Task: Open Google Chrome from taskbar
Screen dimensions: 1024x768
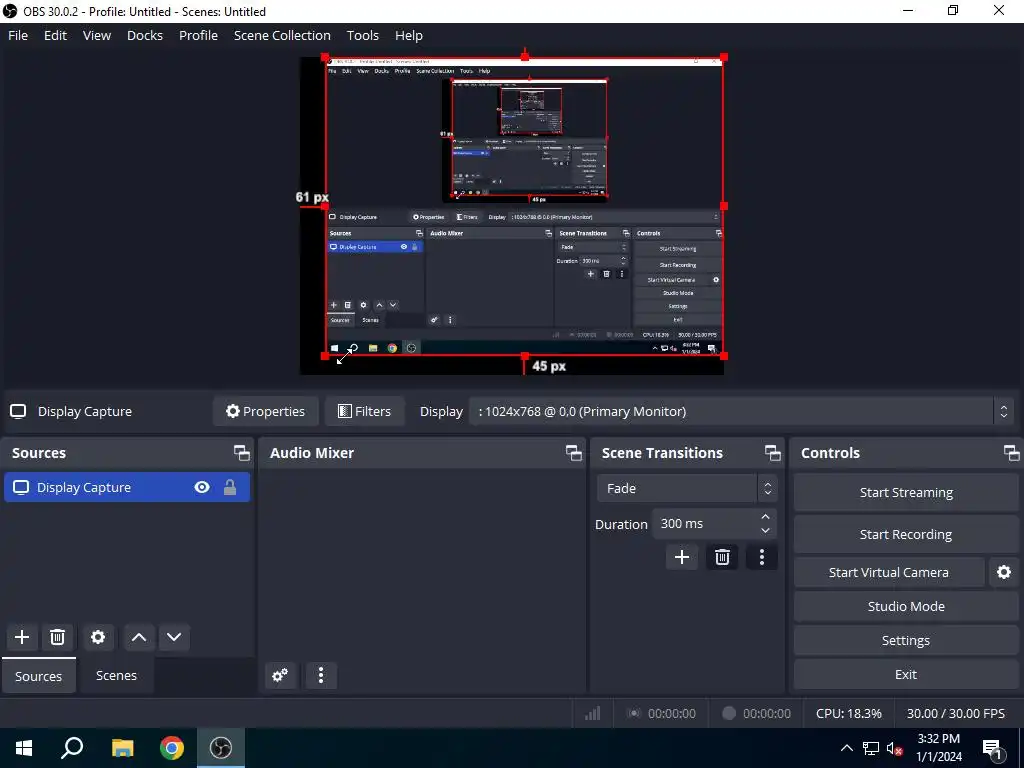Action: pos(172,748)
